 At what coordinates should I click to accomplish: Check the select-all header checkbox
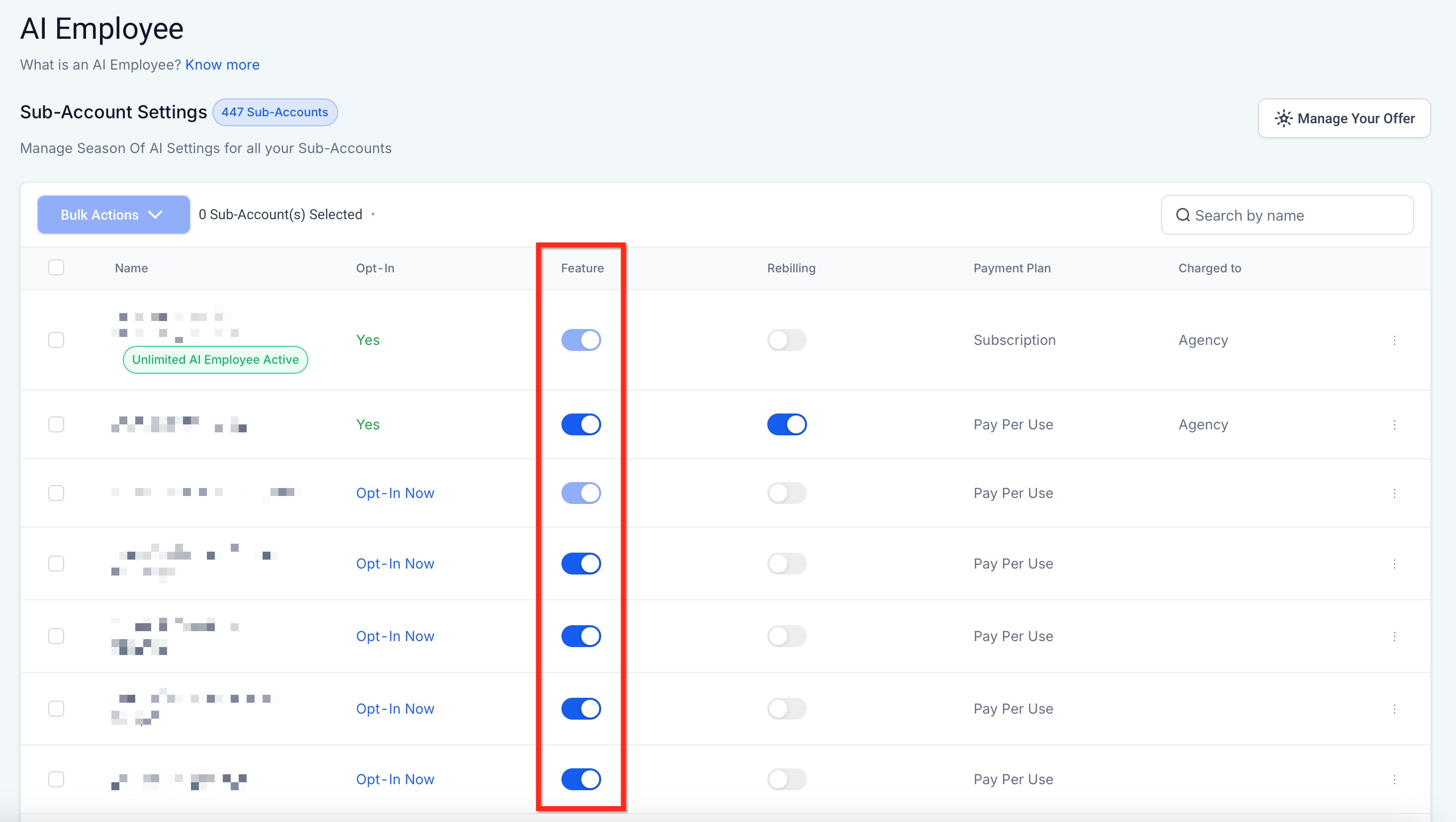56,267
